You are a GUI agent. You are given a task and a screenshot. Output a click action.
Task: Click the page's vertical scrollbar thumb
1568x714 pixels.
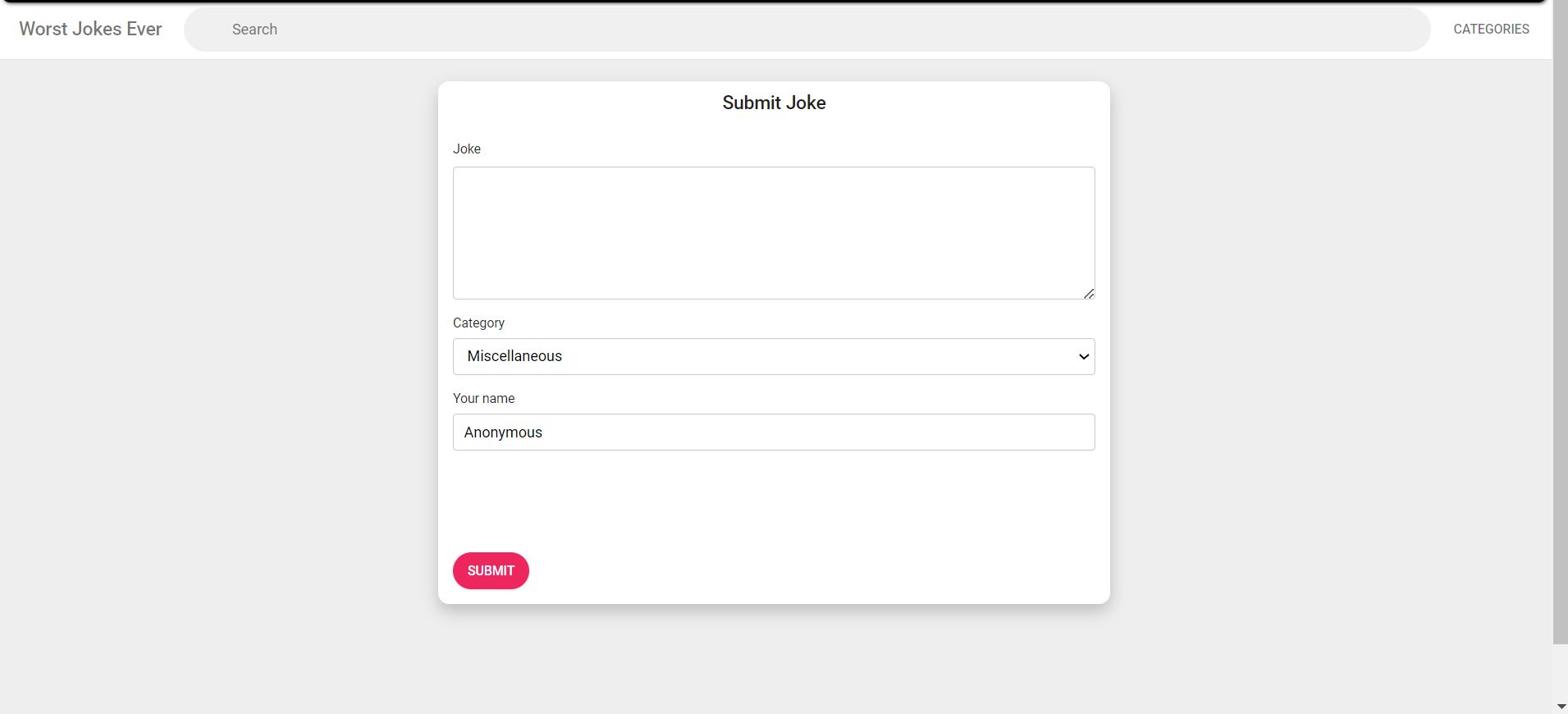(1560, 328)
